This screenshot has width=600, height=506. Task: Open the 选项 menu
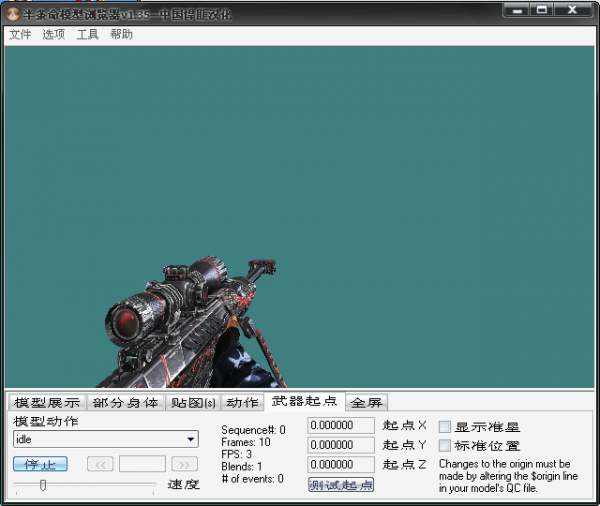pos(54,35)
